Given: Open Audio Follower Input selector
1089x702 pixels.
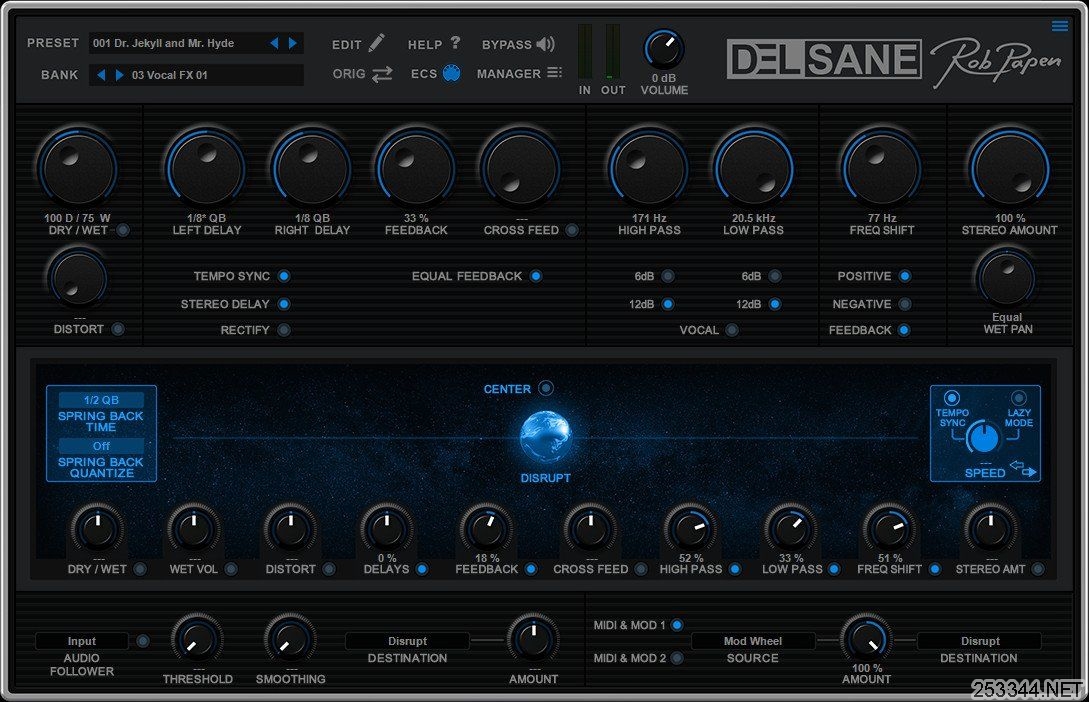Looking at the screenshot, I should [82, 641].
